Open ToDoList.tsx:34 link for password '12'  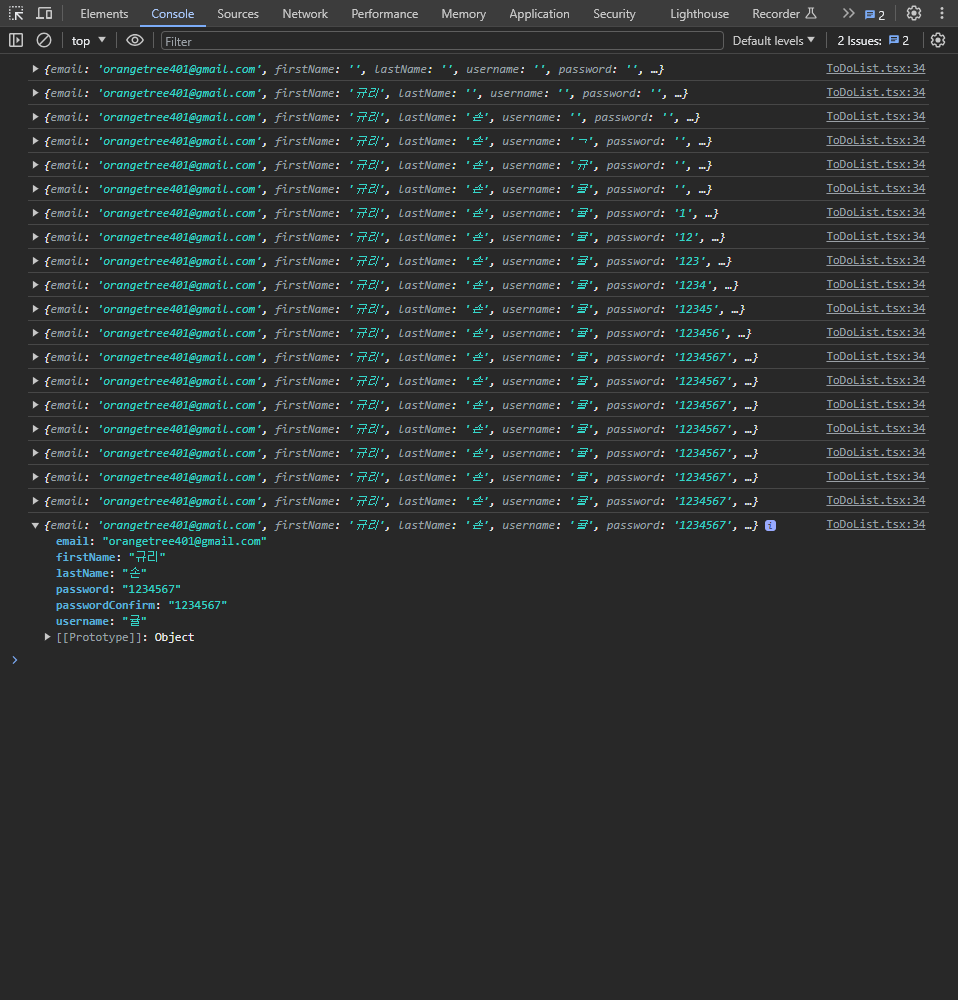click(x=876, y=237)
